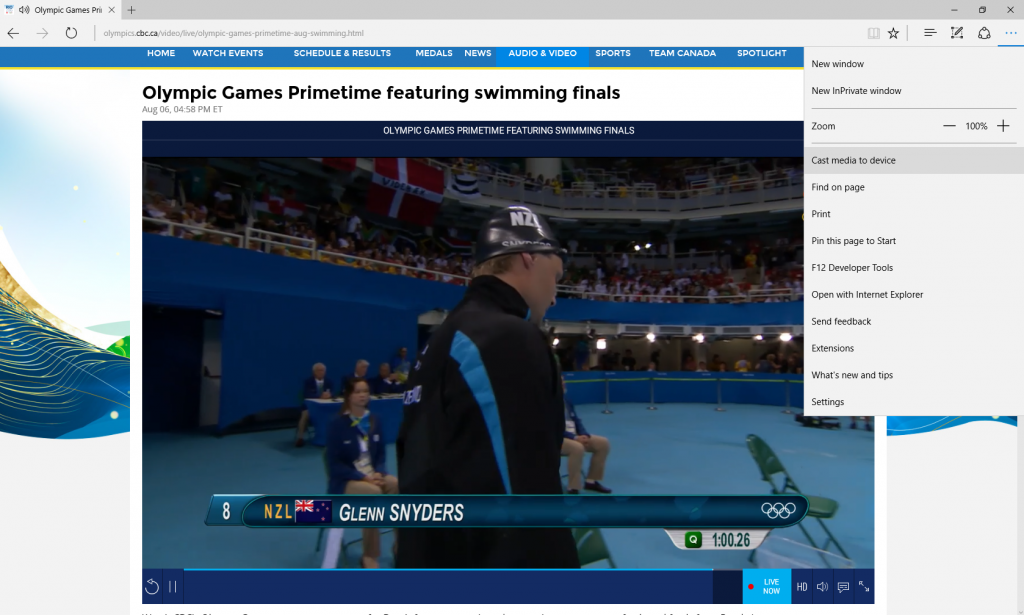Screen dimensions: 1024x615
Task: Mute the video player volume
Action: [822, 587]
